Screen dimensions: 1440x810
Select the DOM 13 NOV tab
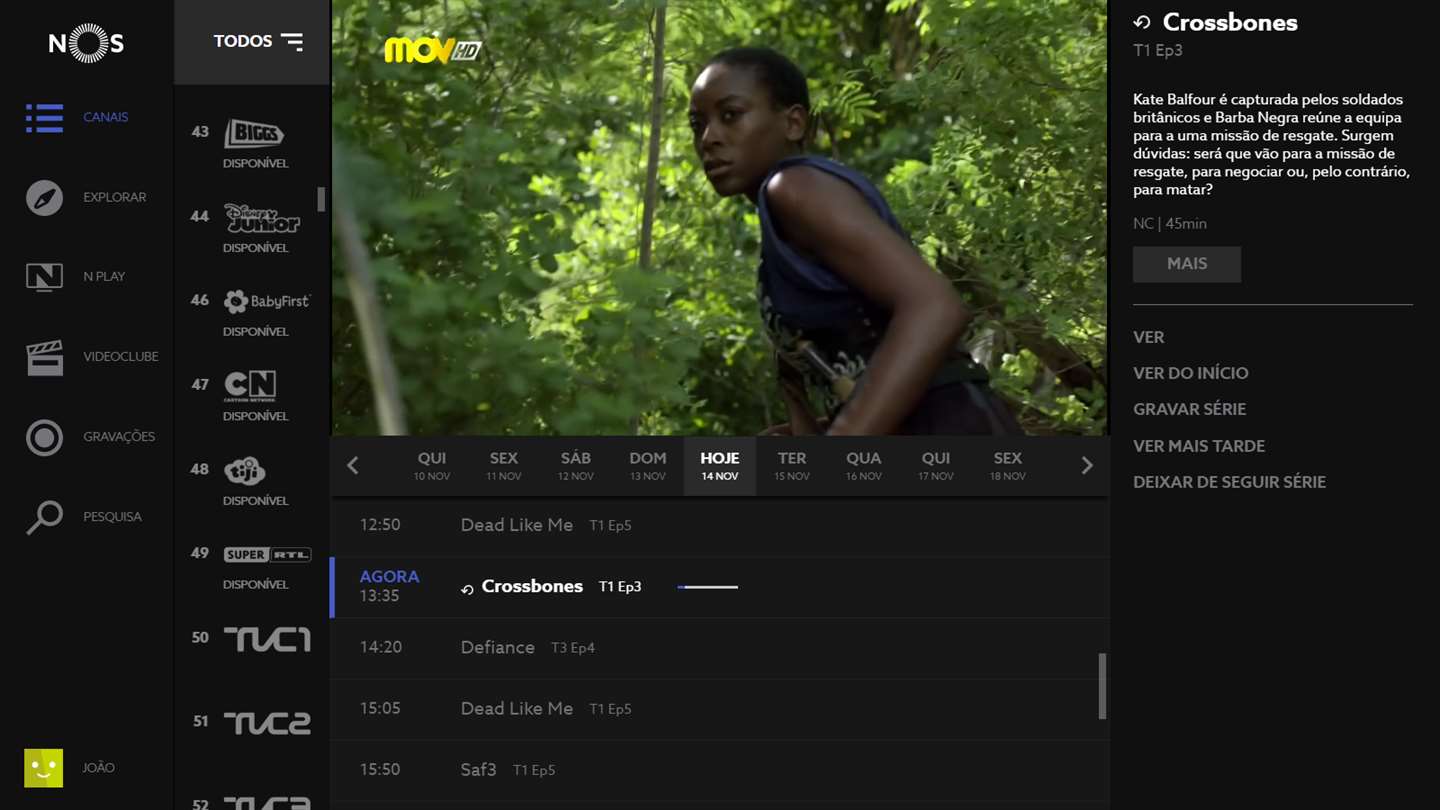[x=648, y=466]
